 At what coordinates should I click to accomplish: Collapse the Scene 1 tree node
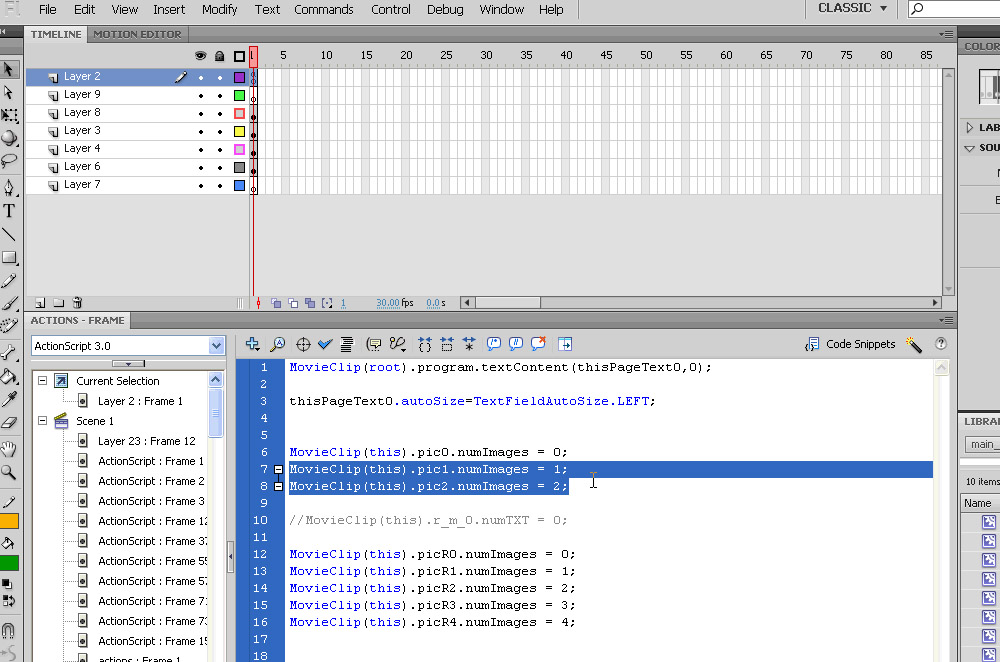[42, 421]
